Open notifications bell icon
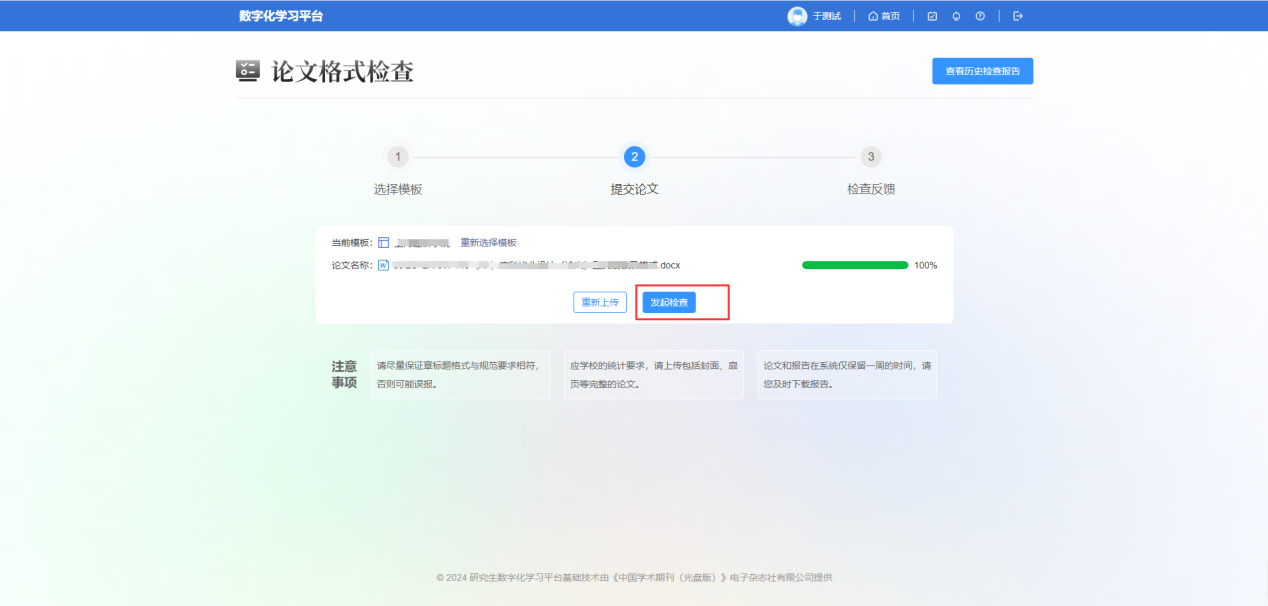The width and height of the screenshot is (1268, 606). point(956,16)
